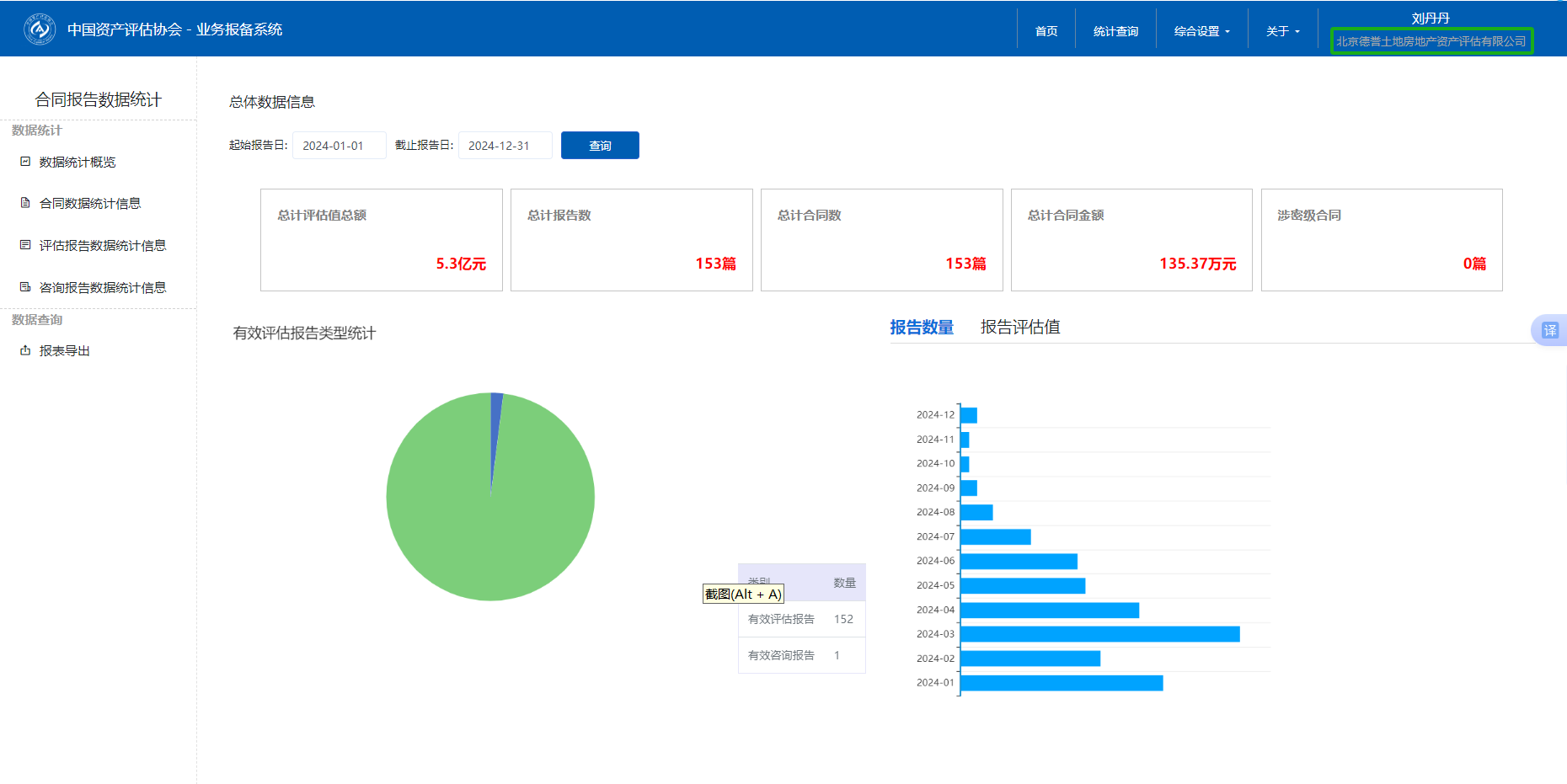Click the 2024-03 bar in chart
The height and width of the screenshot is (784, 1567).
point(1099,634)
